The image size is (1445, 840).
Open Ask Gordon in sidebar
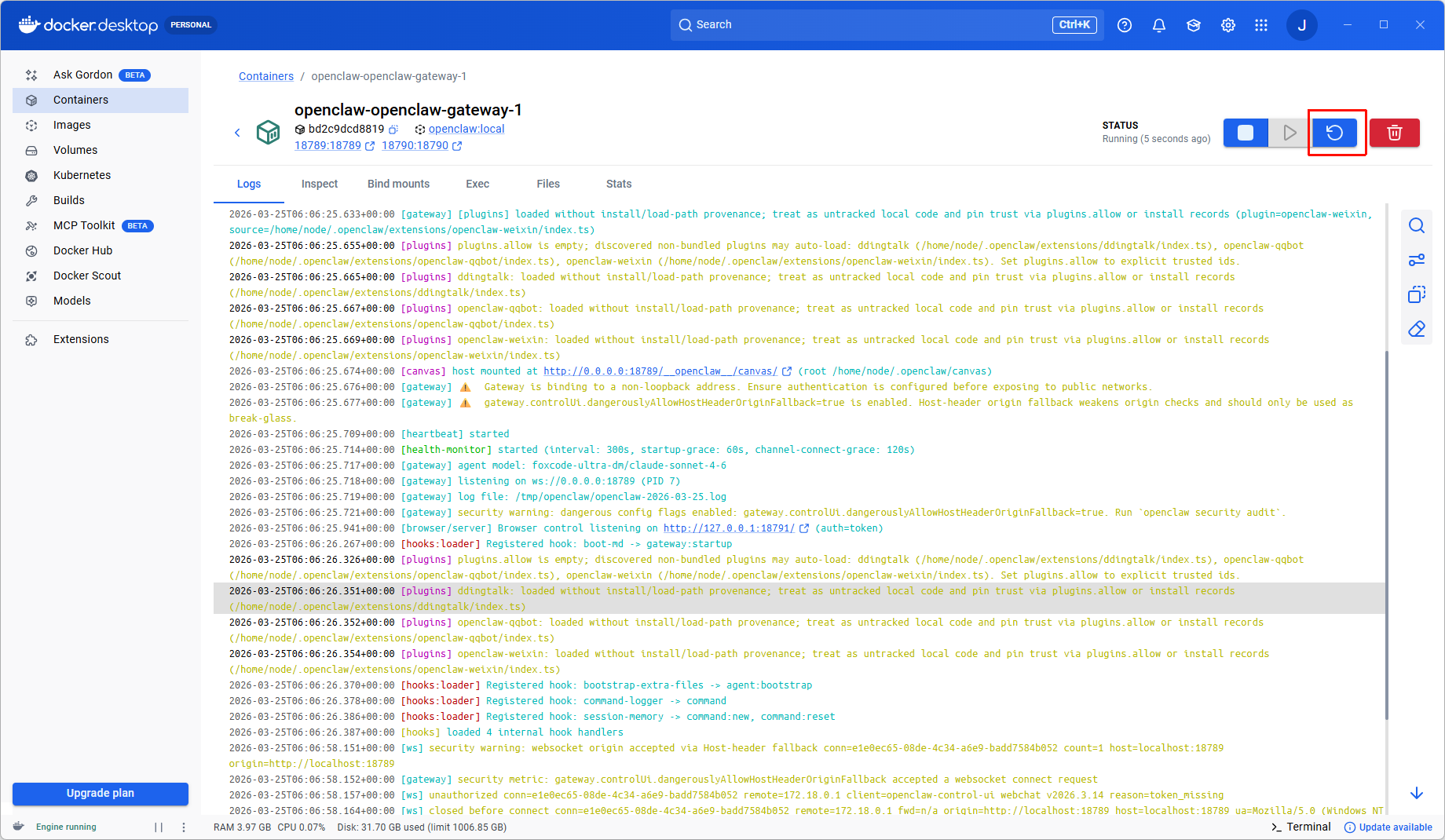point(101,75)
